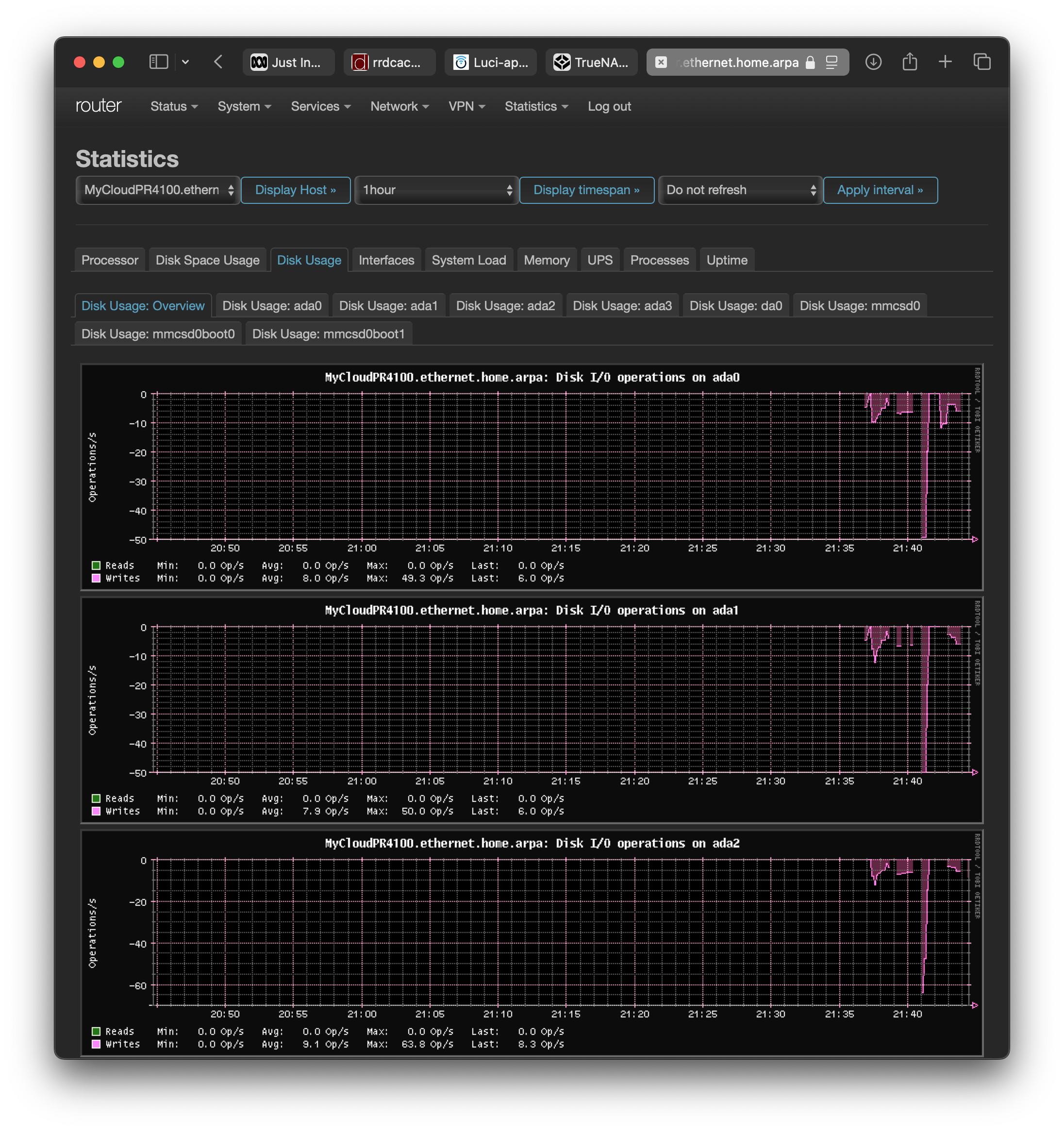Click Display Host button

[x=295, y=190]
